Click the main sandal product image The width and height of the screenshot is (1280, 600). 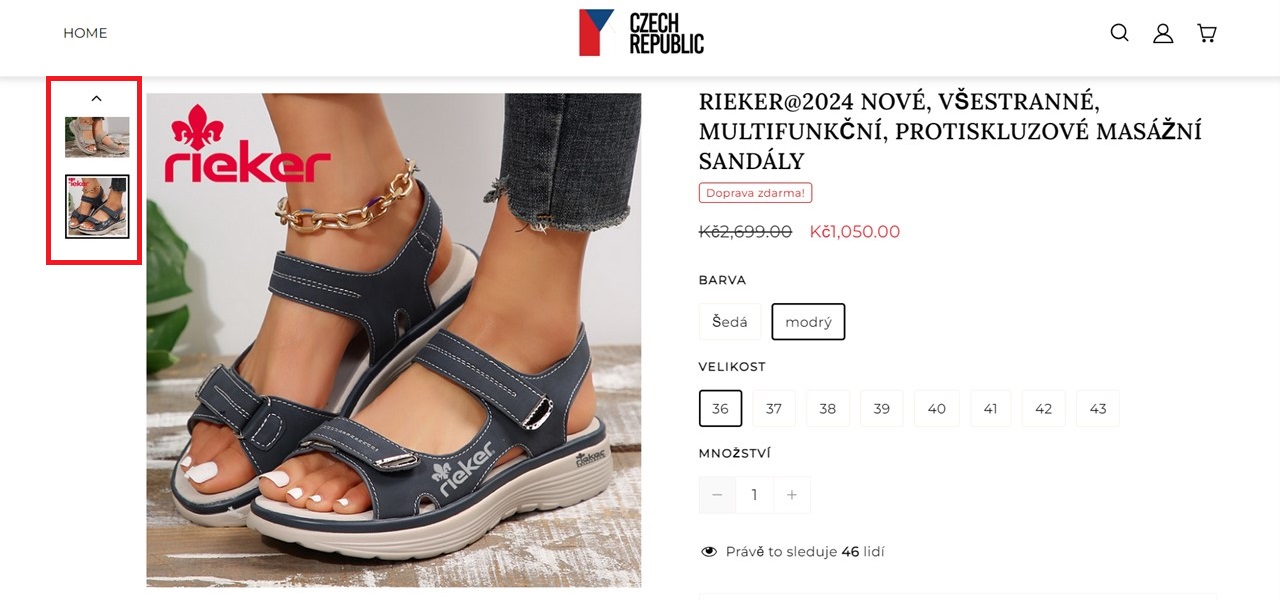tap(394, 340)
